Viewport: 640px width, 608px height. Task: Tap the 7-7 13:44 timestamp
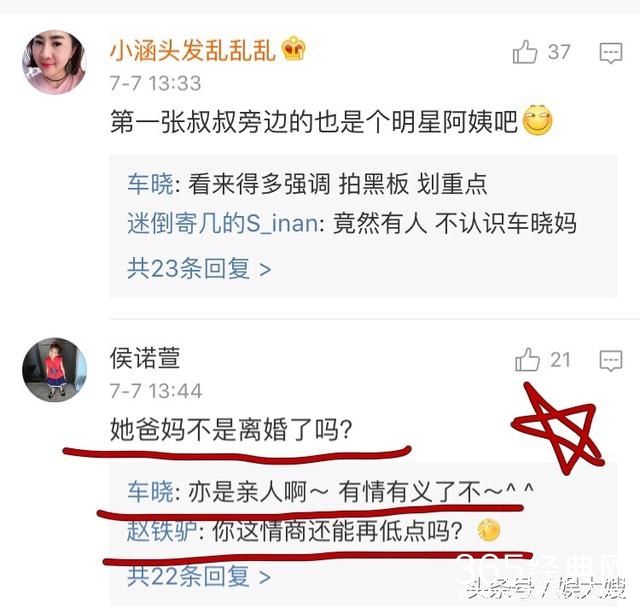point(156,391)
